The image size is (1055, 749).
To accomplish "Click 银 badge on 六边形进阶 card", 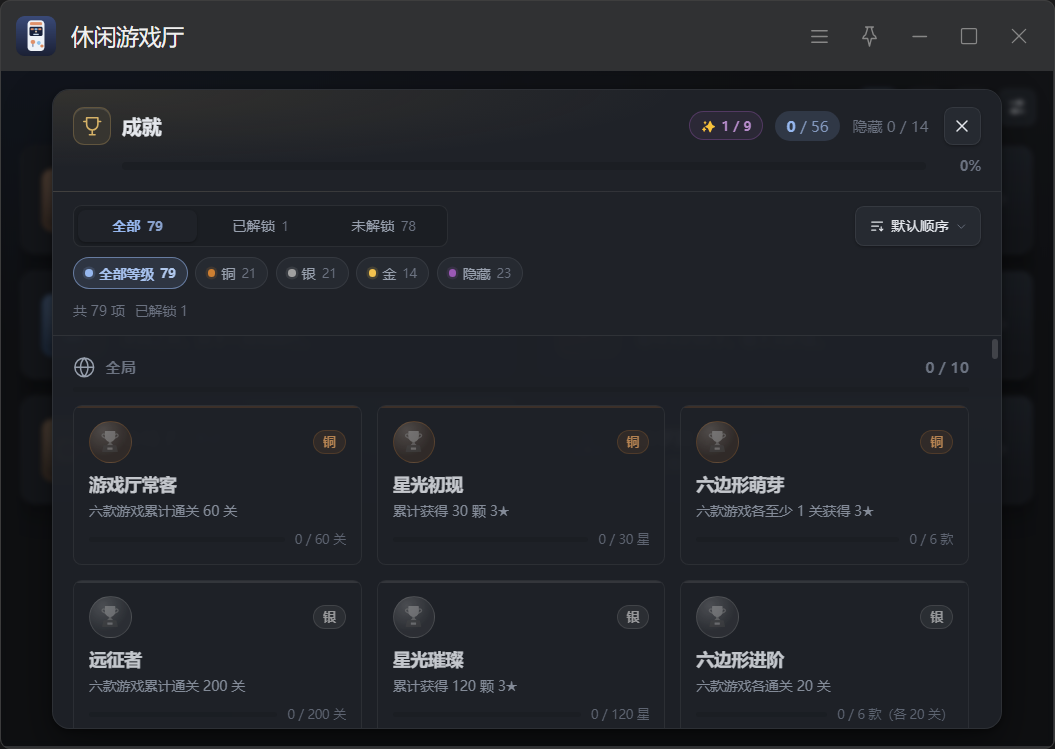I will [x=937, y=616].
